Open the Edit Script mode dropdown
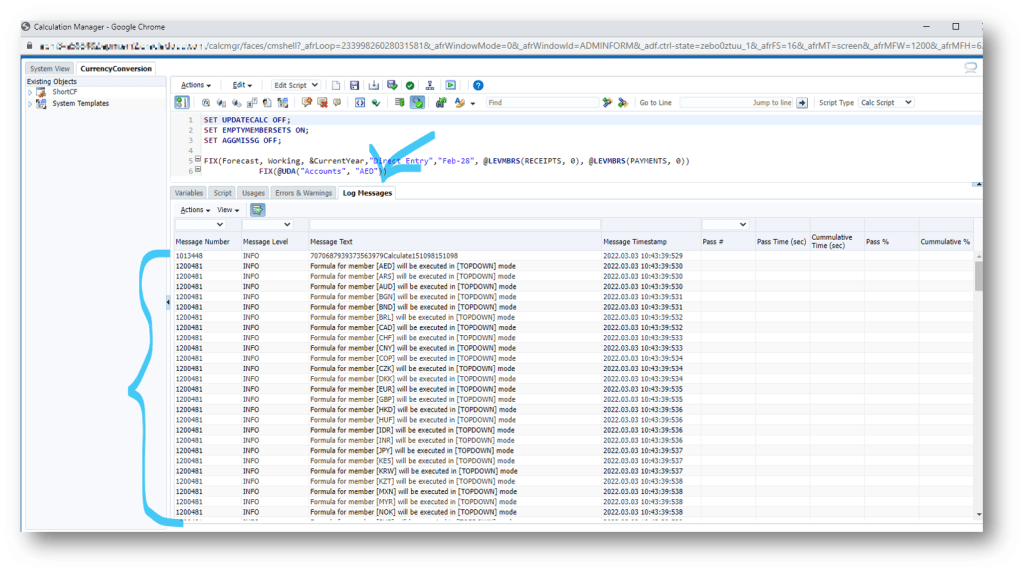 pos(295,85)
